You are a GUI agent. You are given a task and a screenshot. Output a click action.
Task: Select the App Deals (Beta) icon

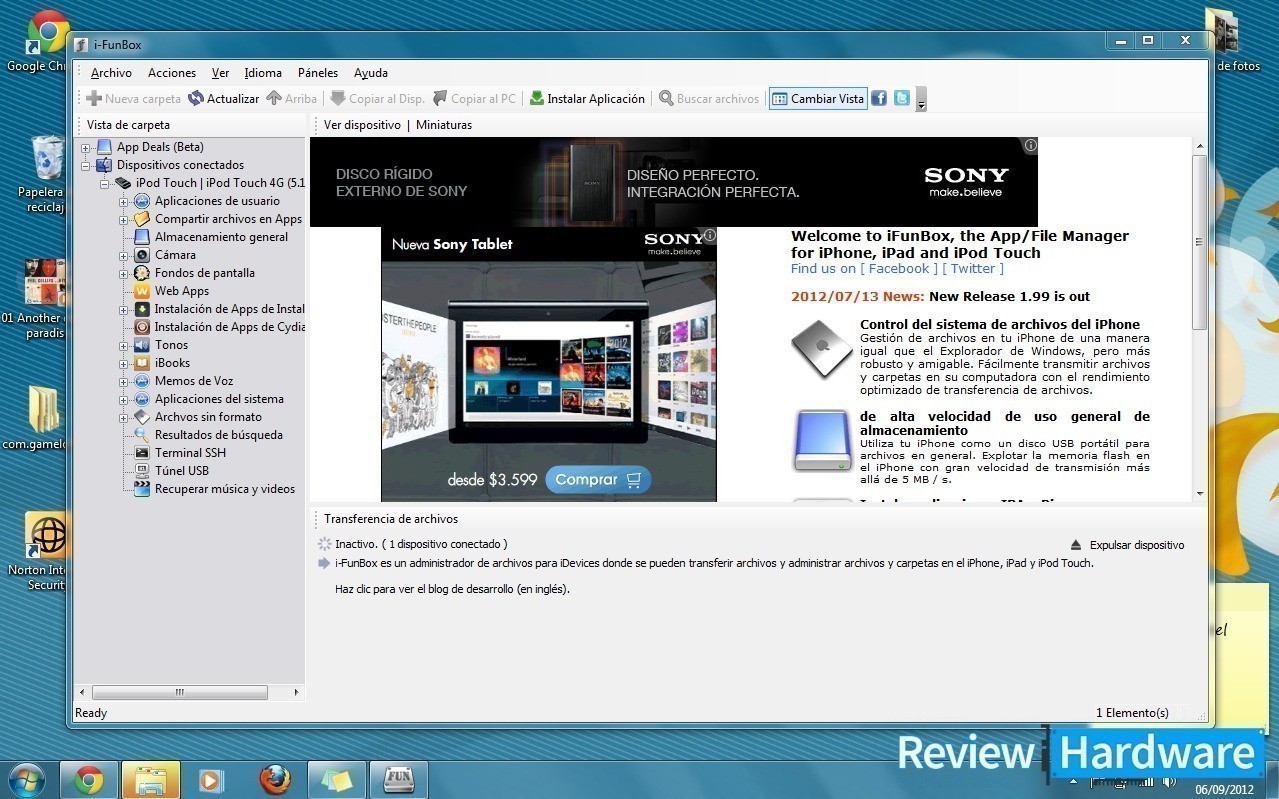click(x=104, y=147)
